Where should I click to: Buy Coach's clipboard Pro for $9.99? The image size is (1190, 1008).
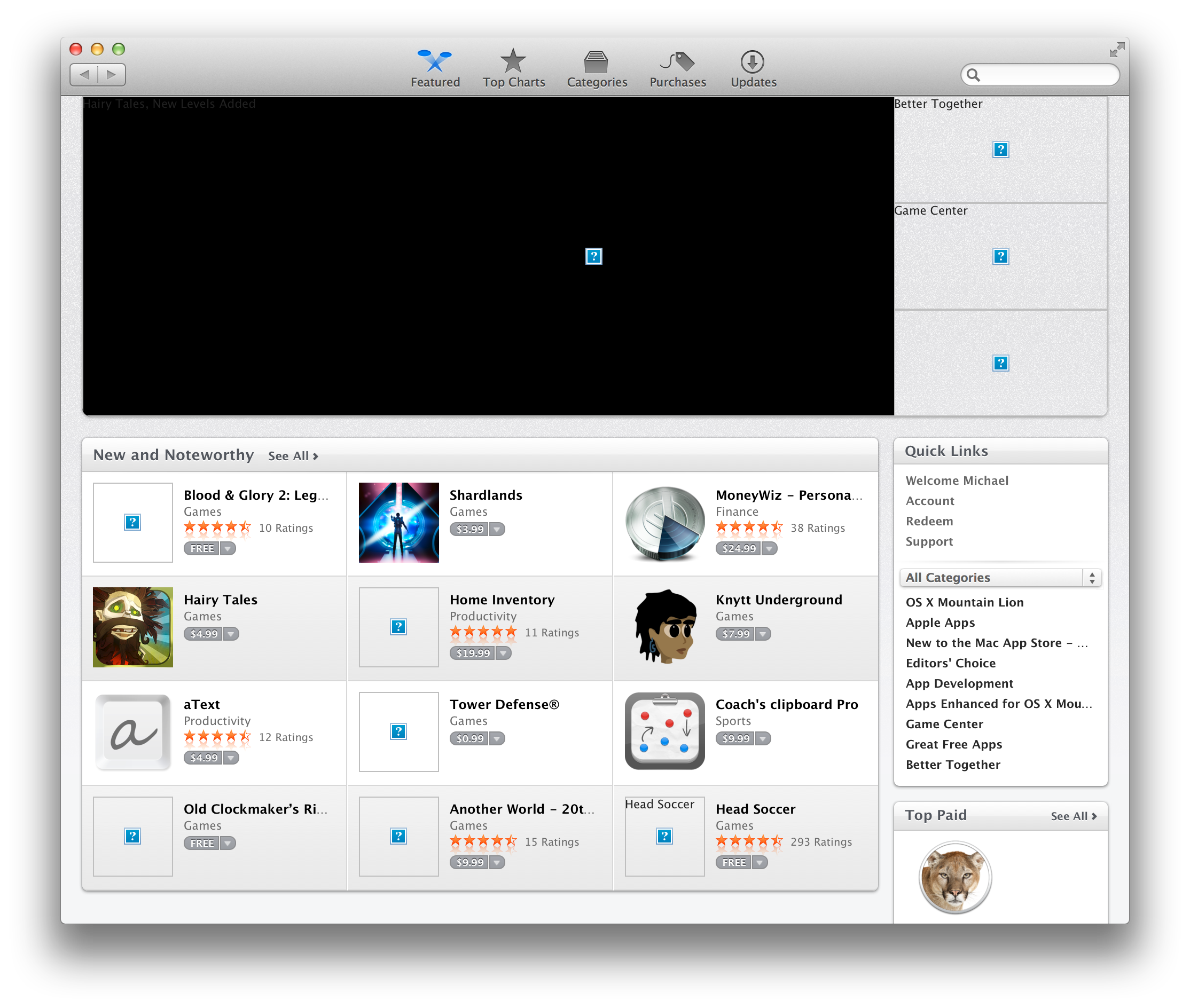(x=735, y=738)
